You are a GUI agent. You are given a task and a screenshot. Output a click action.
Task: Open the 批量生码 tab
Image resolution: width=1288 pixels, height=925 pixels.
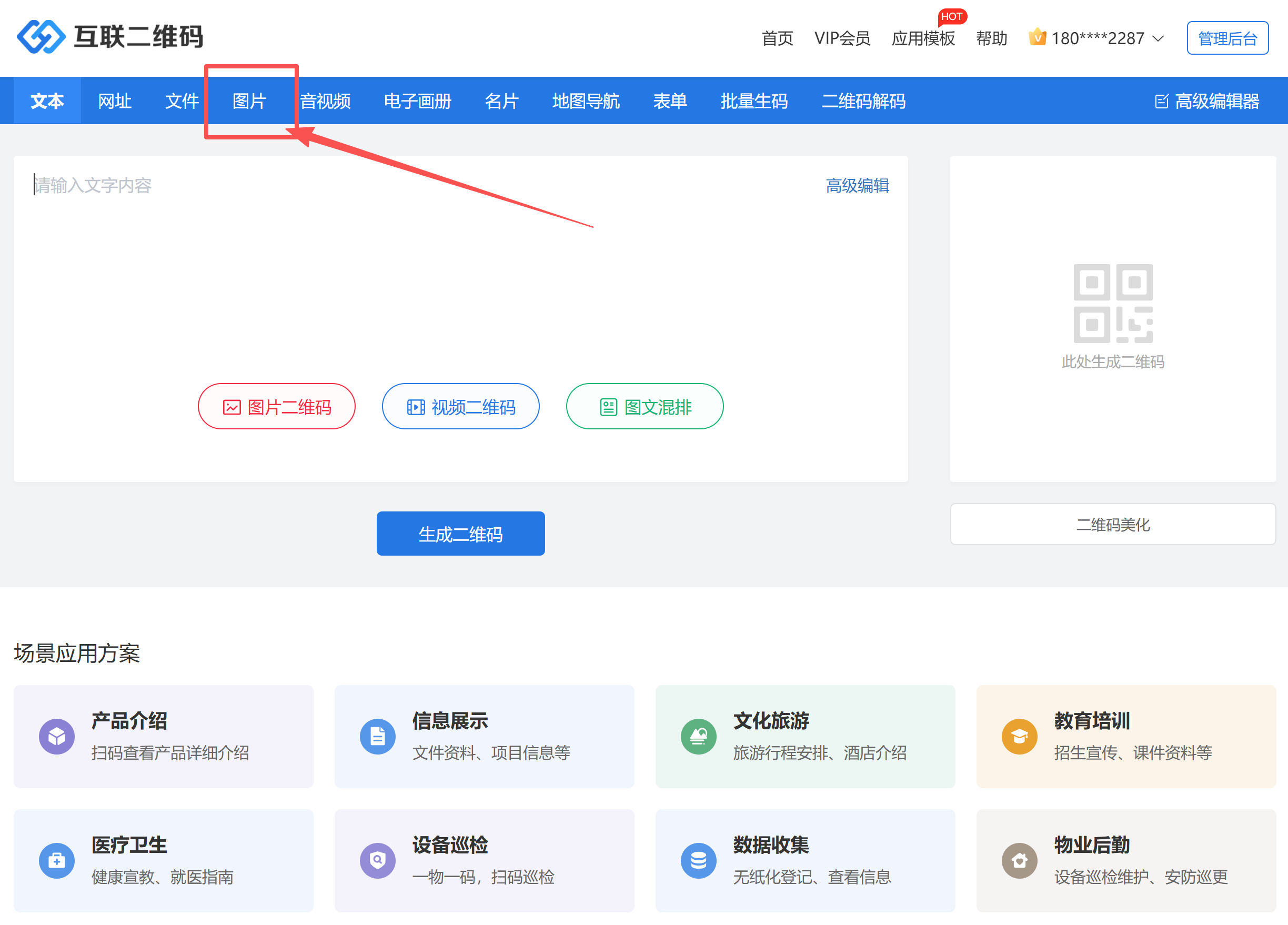754,101
